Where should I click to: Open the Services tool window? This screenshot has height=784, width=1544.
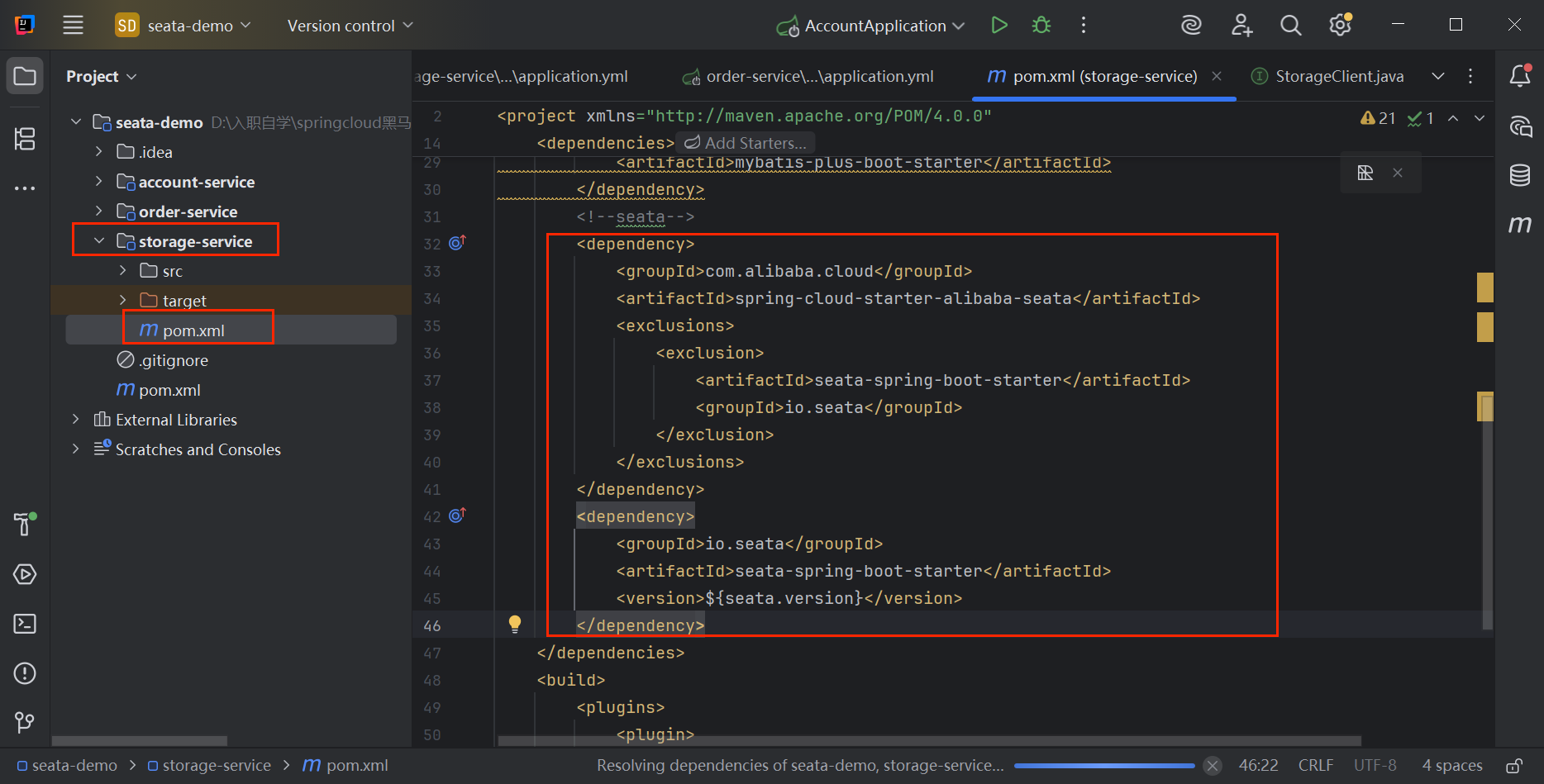tap(25, 574)
